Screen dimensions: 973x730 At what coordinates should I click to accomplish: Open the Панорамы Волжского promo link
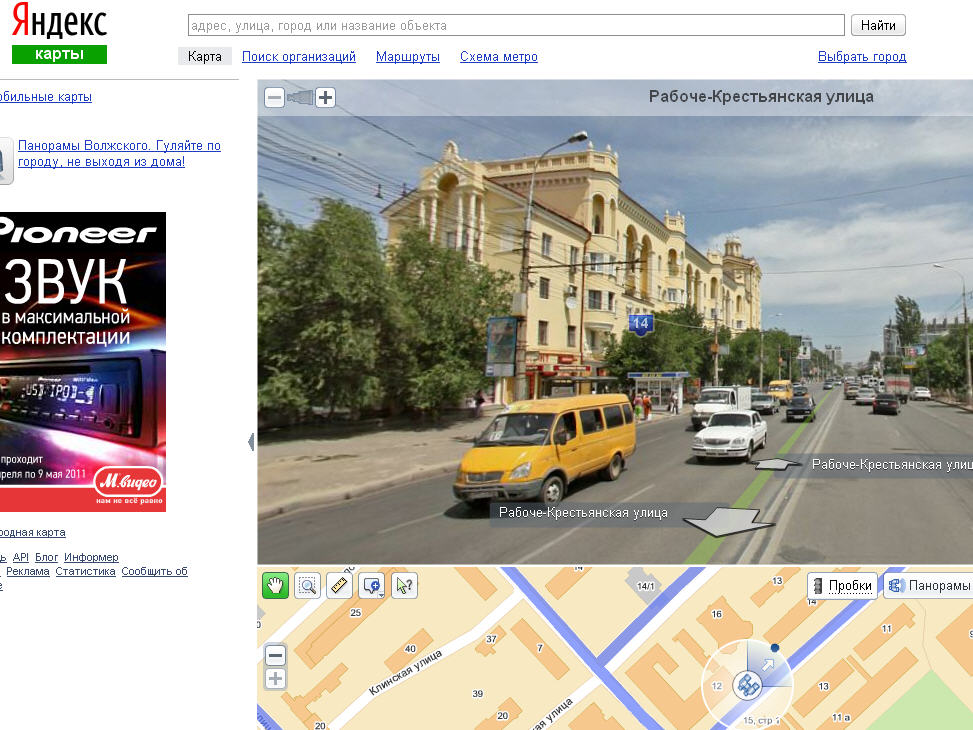119,153
